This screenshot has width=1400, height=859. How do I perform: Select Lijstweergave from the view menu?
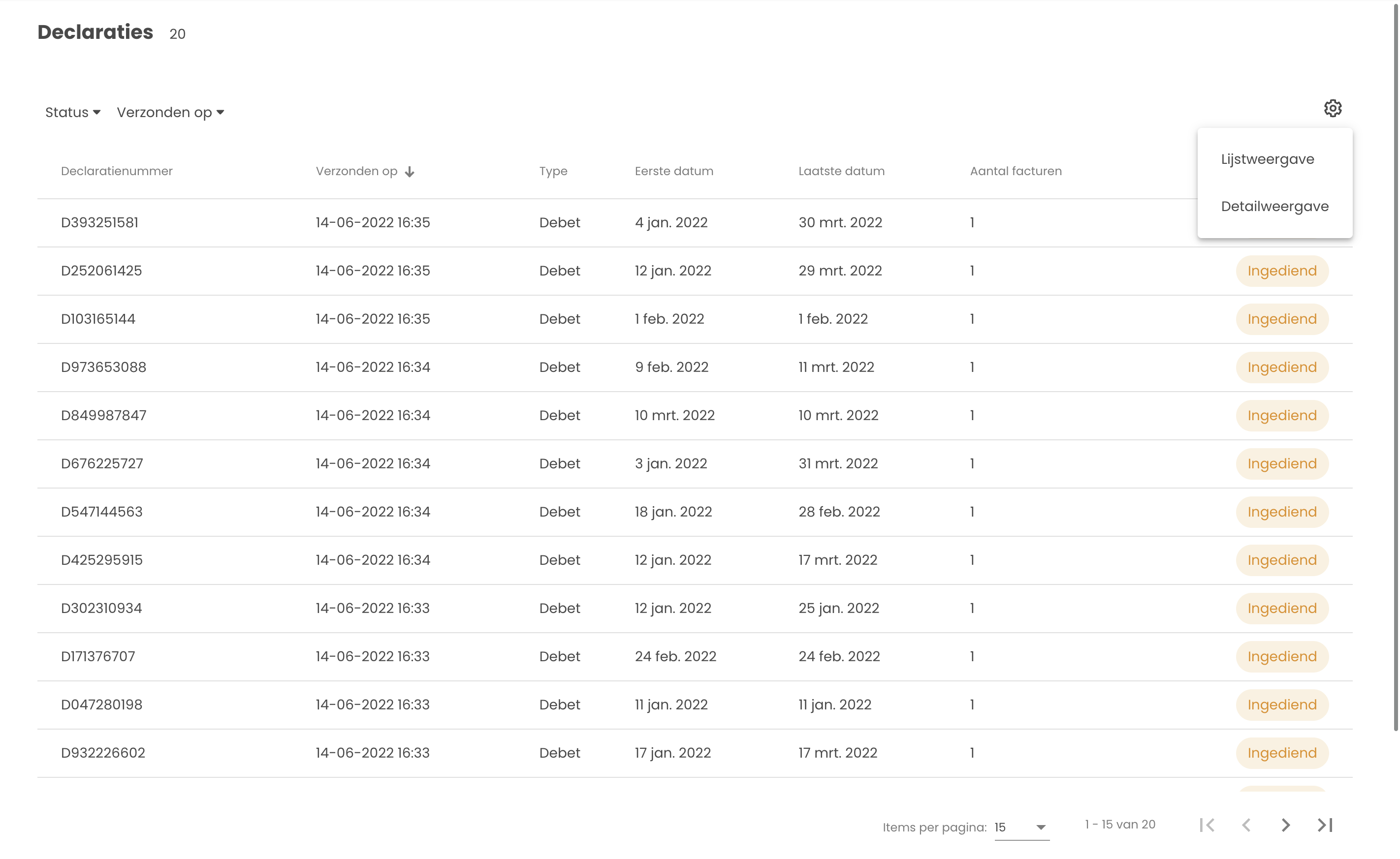[1268, 159]
